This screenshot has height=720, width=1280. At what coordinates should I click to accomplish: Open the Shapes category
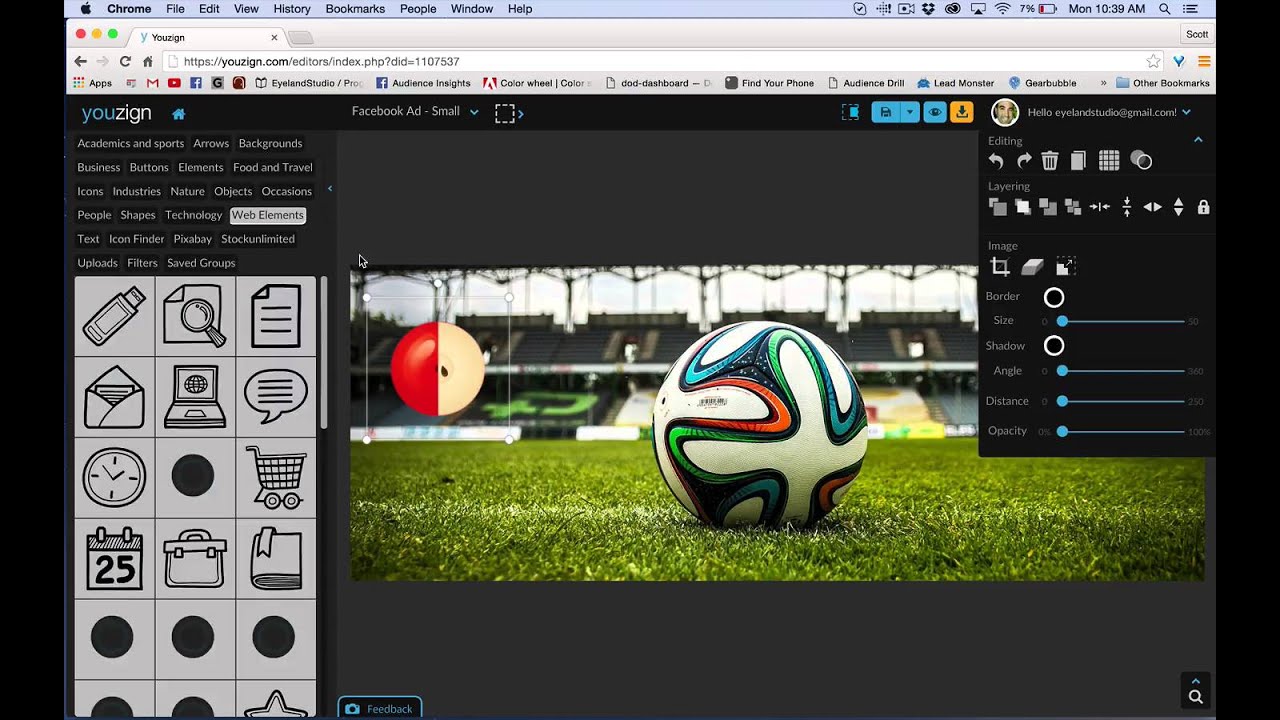138,215
